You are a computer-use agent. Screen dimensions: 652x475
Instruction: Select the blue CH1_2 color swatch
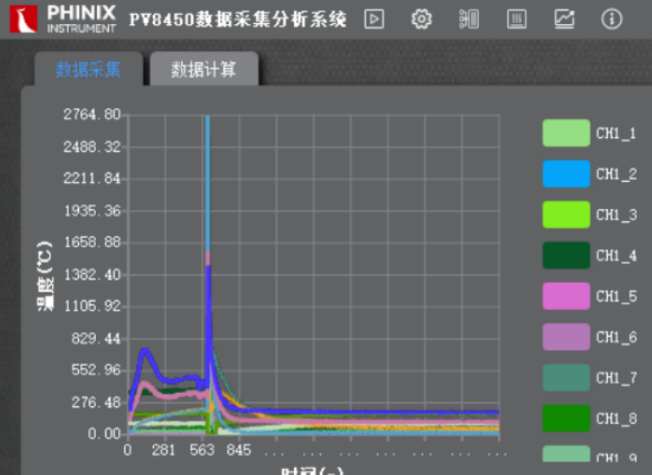(566, 174)
